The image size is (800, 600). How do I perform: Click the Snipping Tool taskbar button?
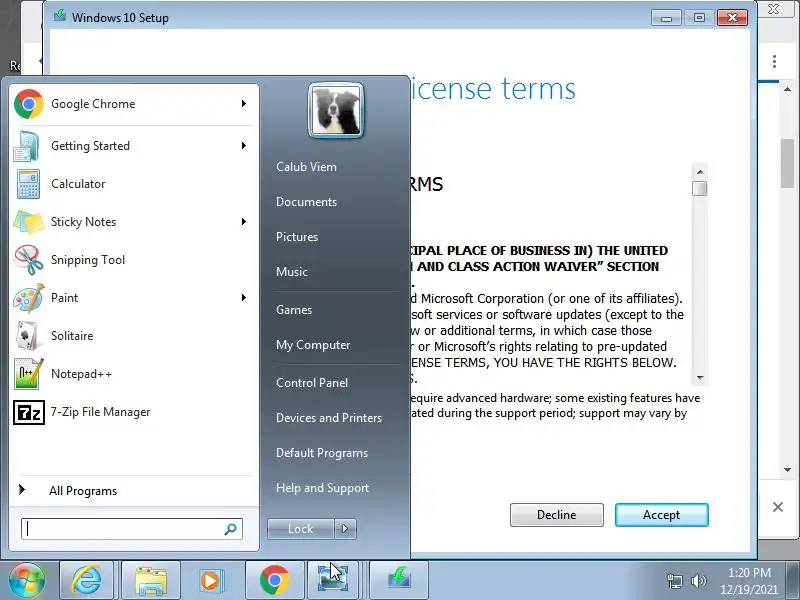[x=332, y=580]
